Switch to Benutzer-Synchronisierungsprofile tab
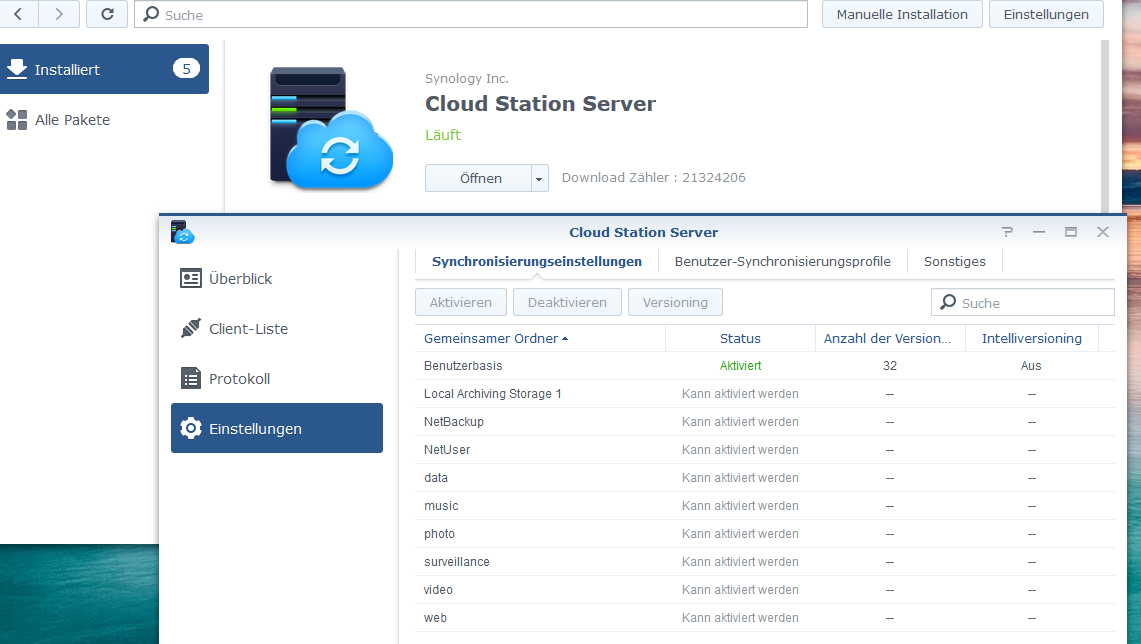 point(782,262)
